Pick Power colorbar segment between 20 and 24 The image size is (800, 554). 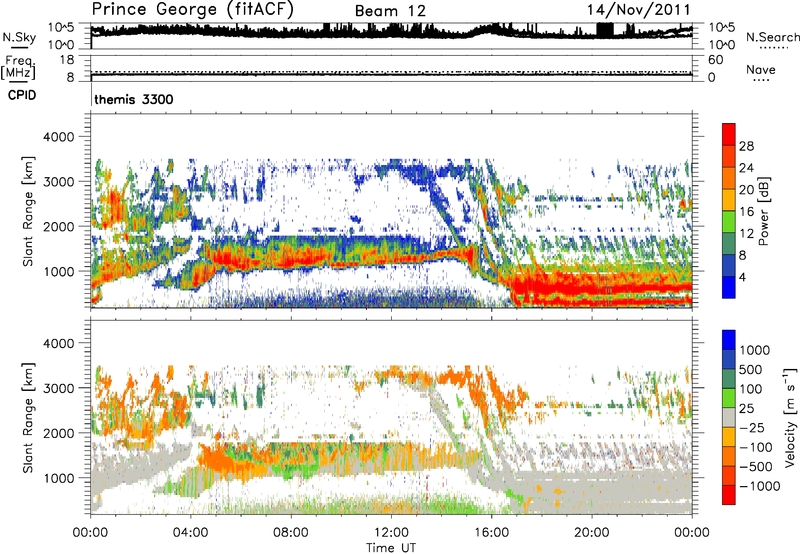click(729, 179)
